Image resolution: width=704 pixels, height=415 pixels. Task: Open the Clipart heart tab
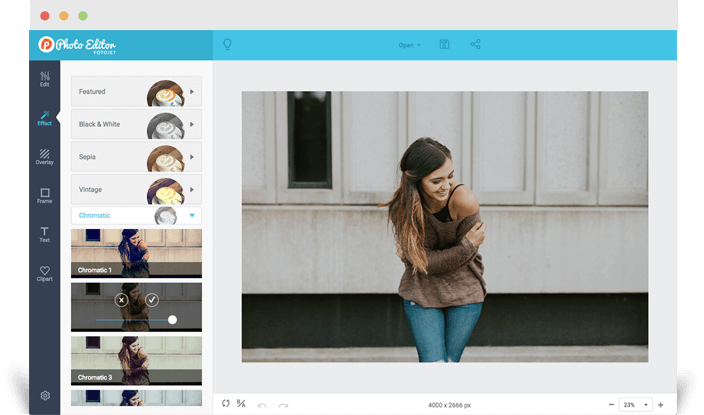click(x=44, y=274)
